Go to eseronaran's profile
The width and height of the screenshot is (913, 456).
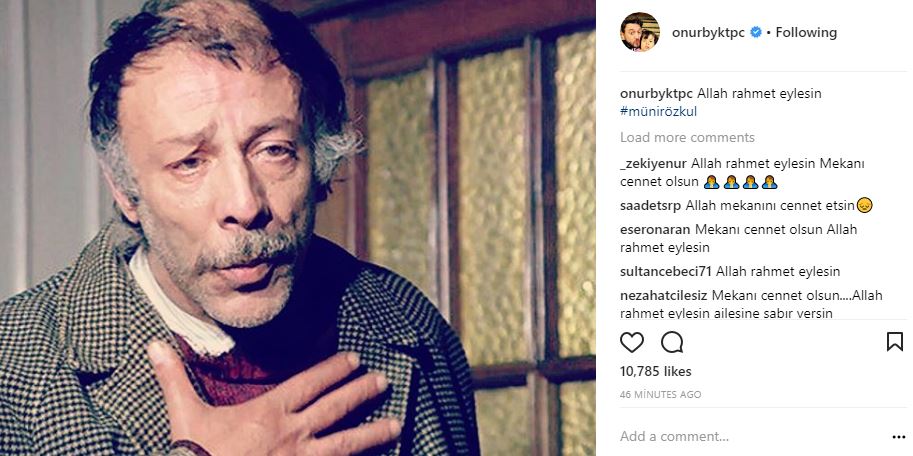655,229
